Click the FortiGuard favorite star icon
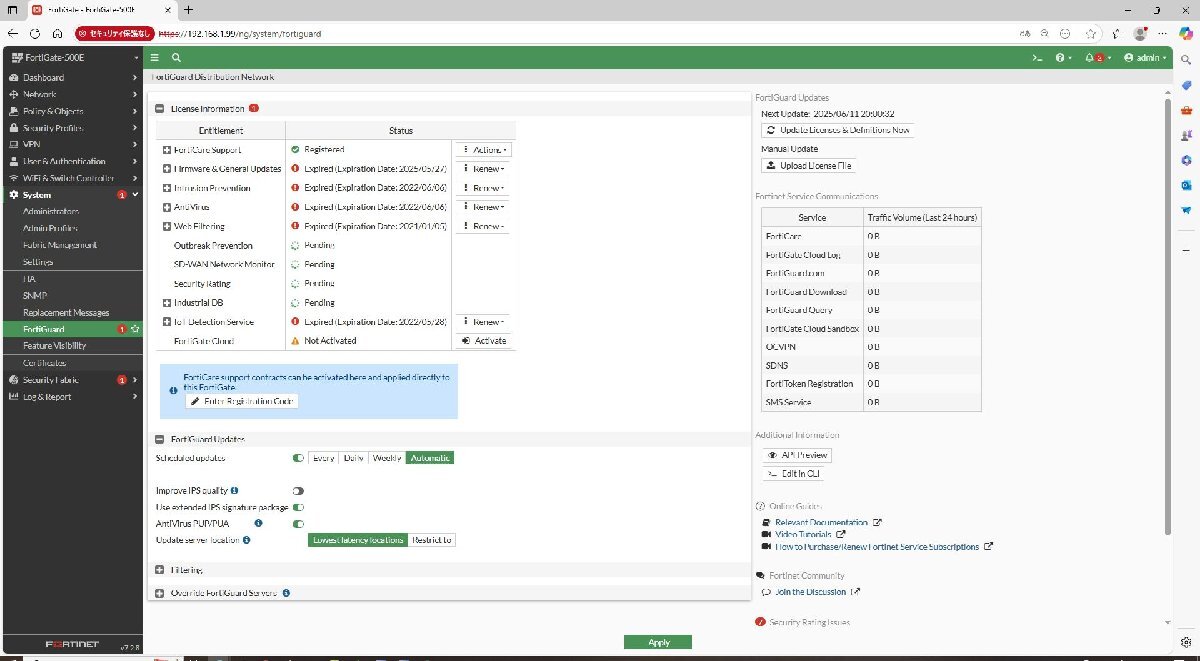1200x661 pixels. (135, 329)
